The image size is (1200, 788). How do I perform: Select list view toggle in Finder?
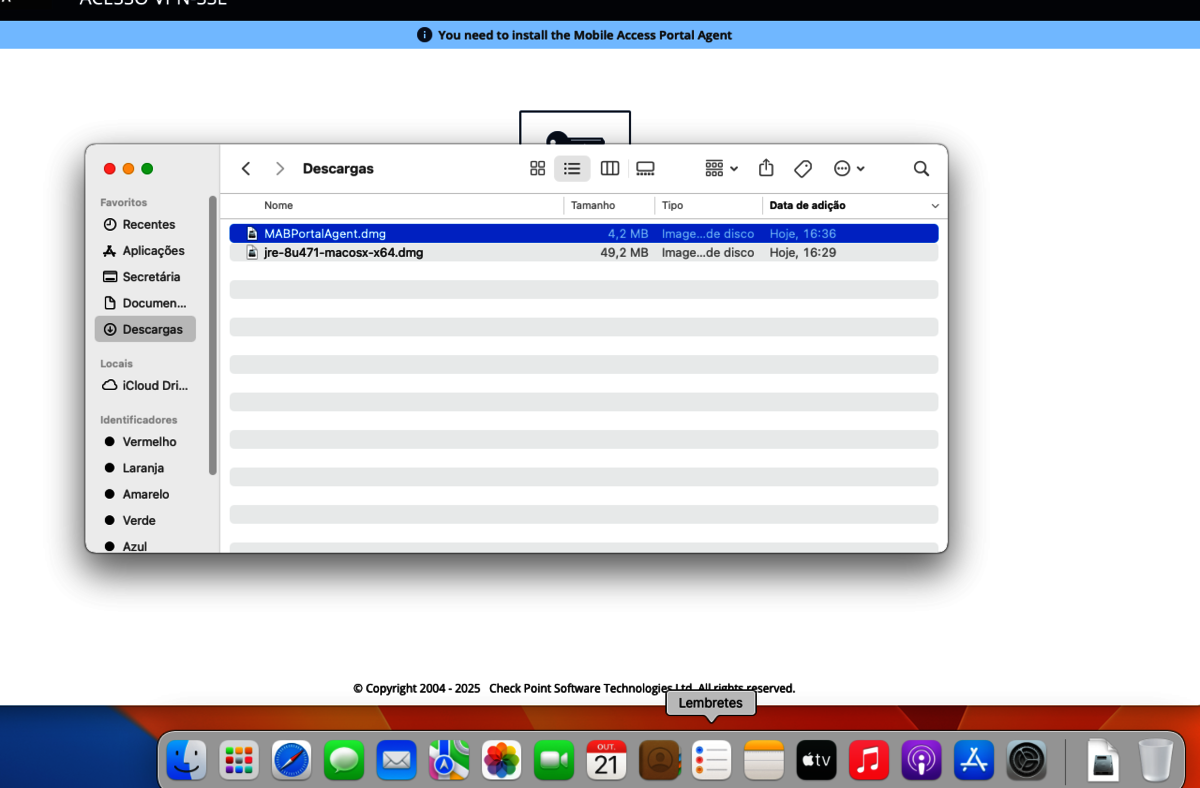click(572, 169)
